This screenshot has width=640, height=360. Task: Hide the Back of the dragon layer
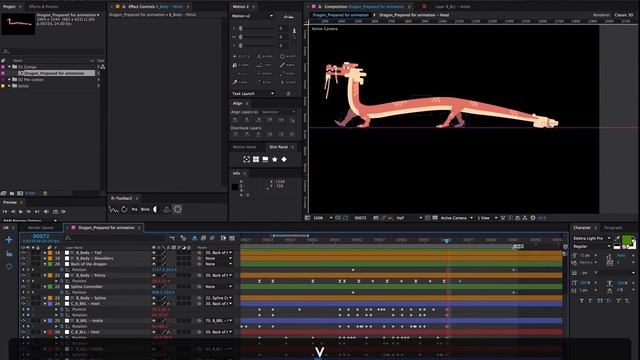[x=23, y=264]
